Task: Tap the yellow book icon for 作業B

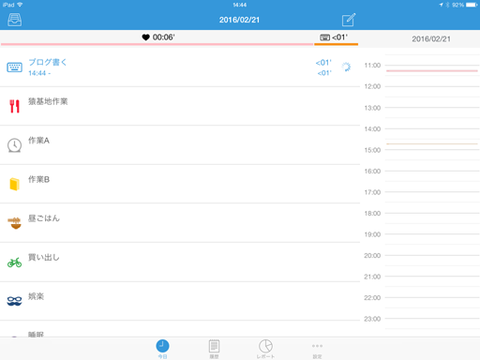Action: (x=14, y=184)
